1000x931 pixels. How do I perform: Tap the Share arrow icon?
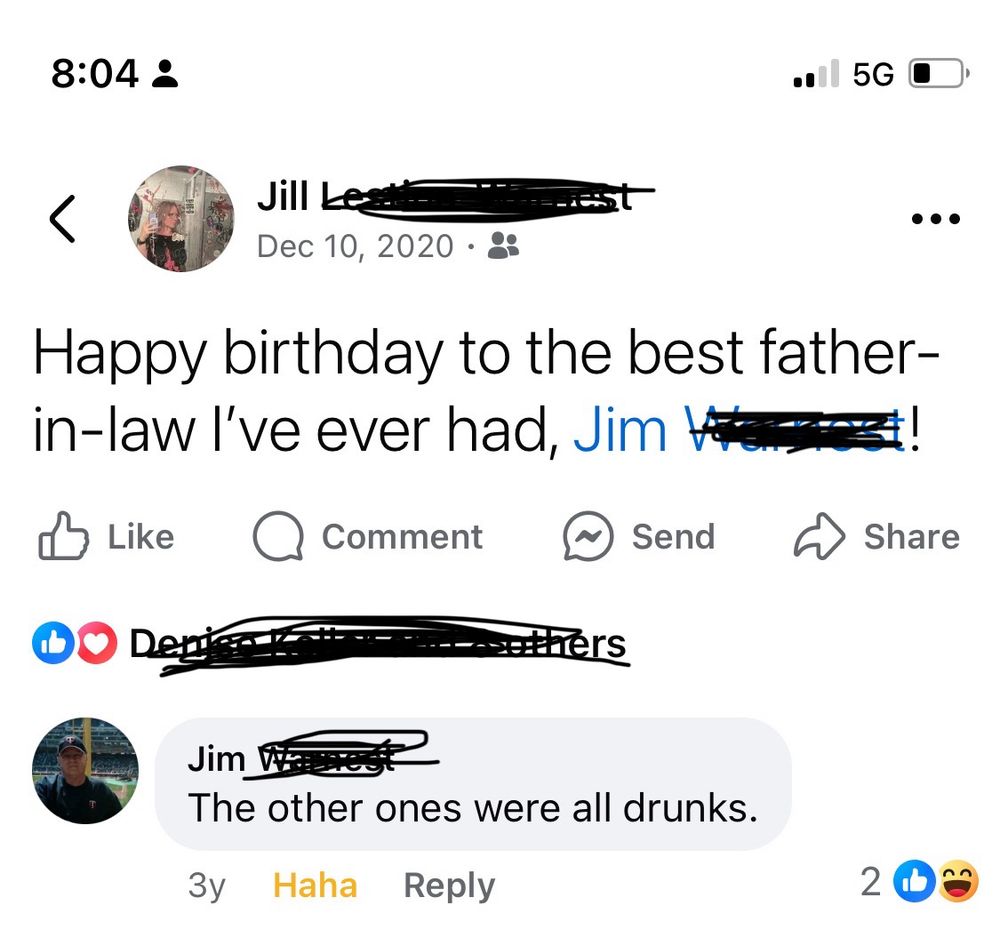820,536
